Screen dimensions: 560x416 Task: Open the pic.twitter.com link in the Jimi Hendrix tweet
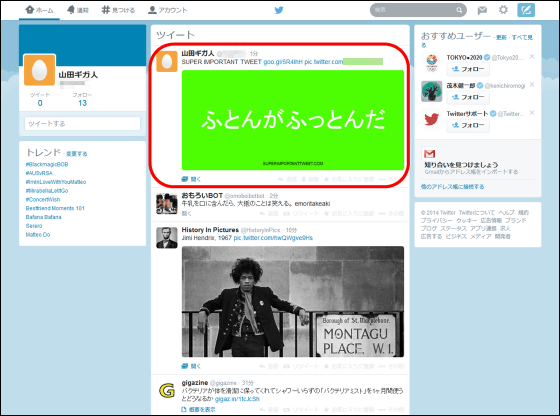pyautogui.click(x=273, y=238)
